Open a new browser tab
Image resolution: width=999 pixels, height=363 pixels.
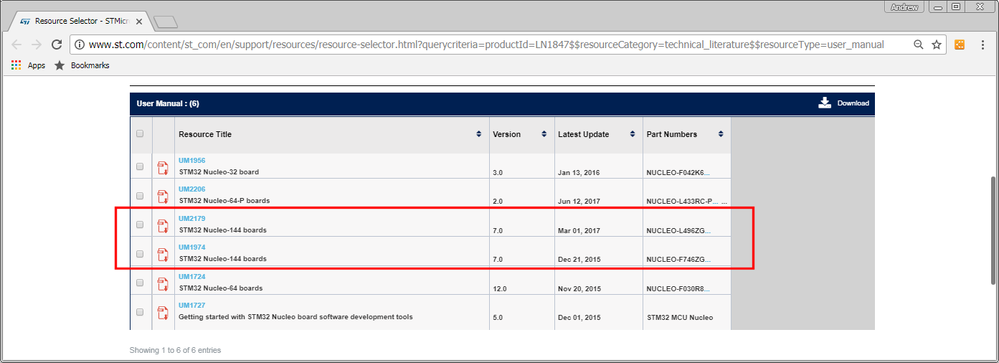click(x=166, y=23)
